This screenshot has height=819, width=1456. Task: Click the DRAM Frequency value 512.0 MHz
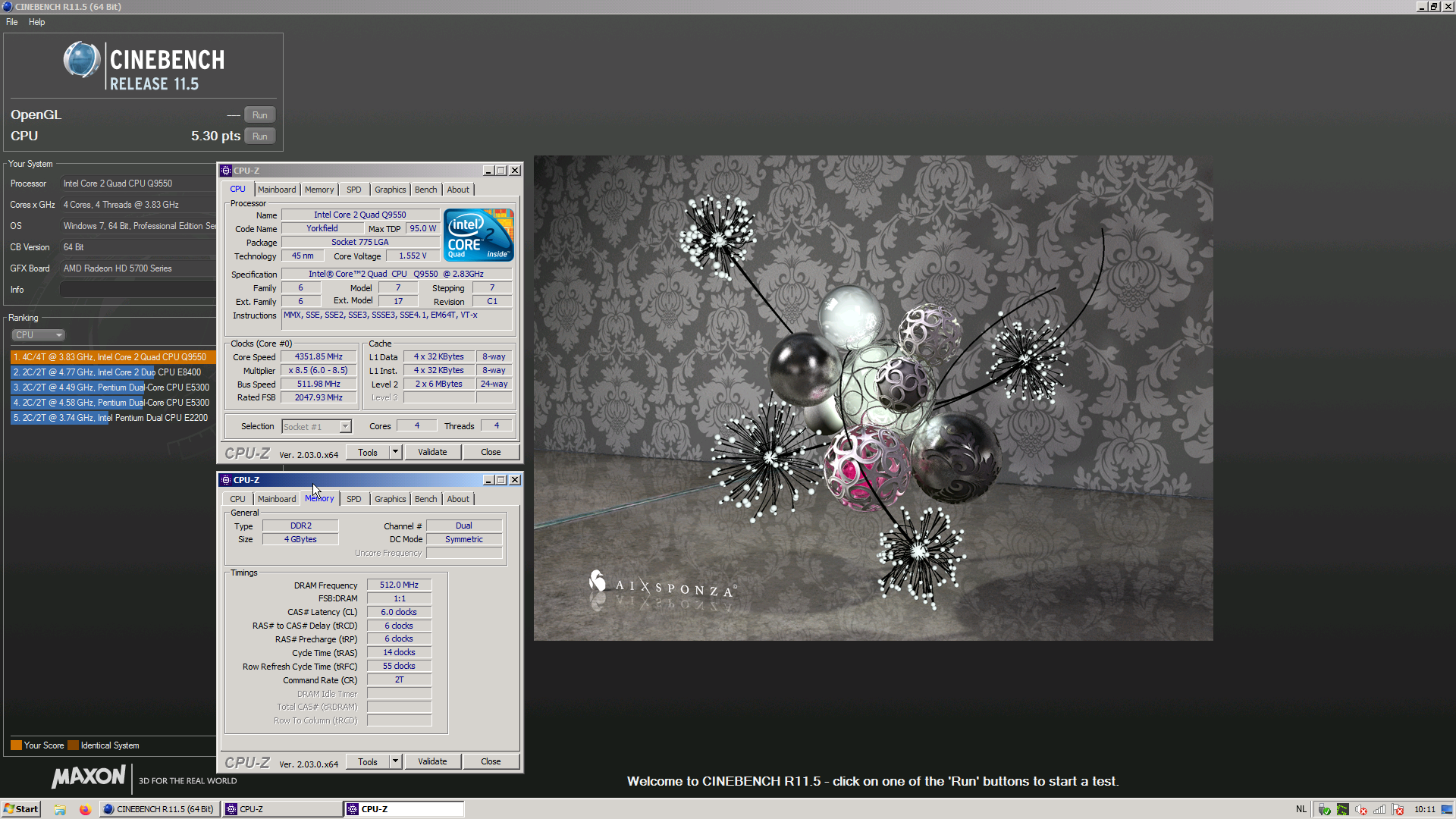click(399, 585)
